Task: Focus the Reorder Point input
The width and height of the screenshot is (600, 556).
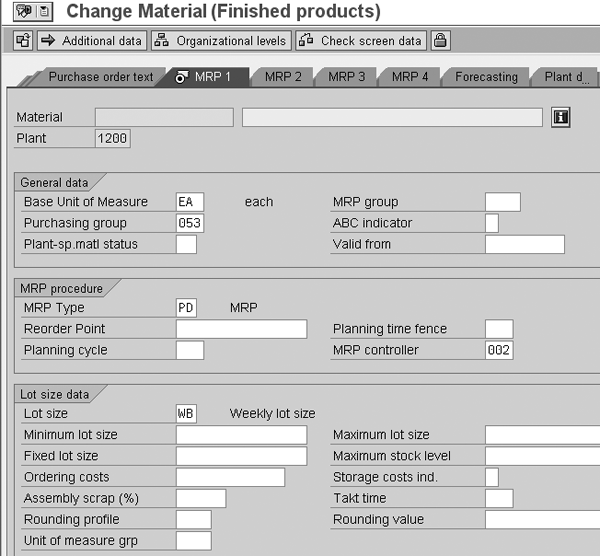Action: pos(241,329)
